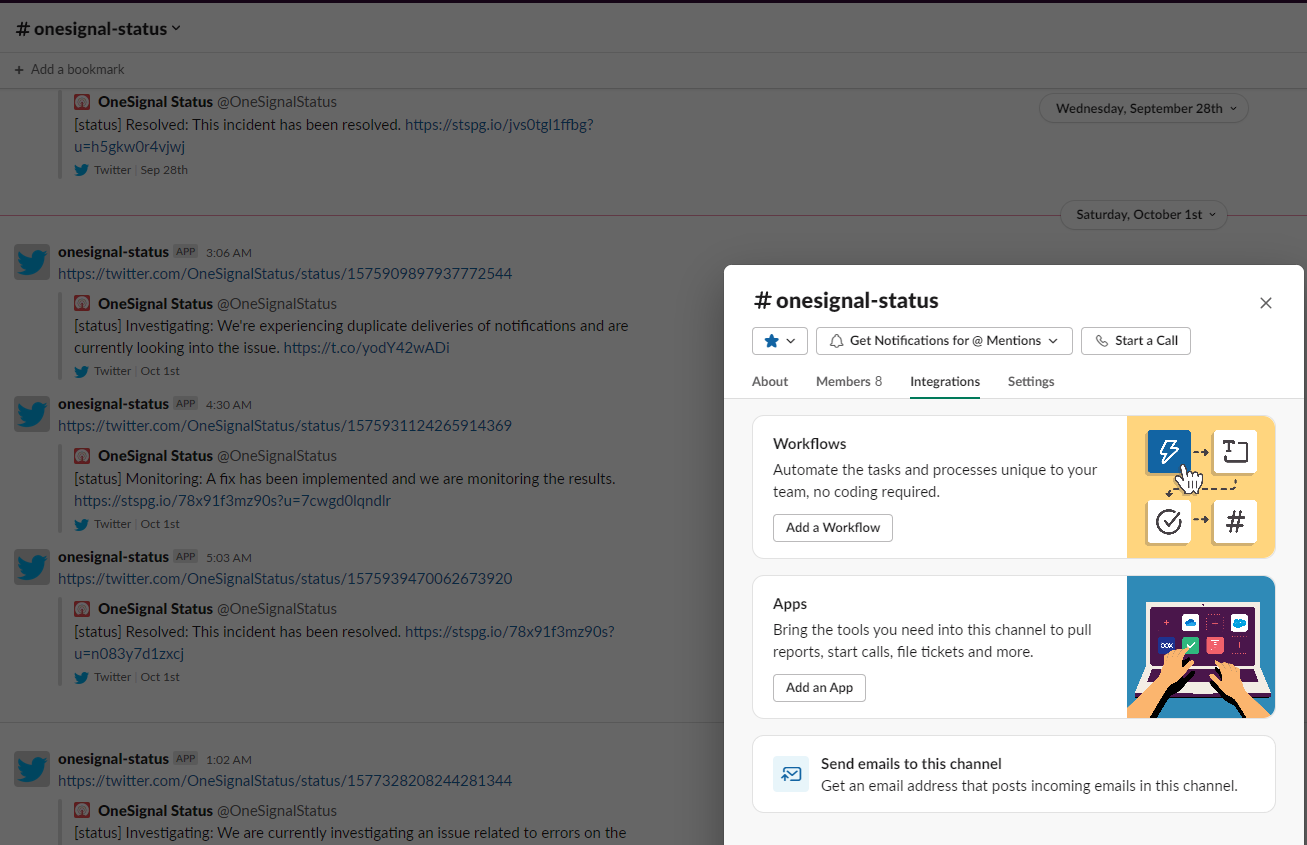Click OneSignal Status logo in Monitoring tweet
This screenshot has width=1307, height=845.
[x=82, y=455]
